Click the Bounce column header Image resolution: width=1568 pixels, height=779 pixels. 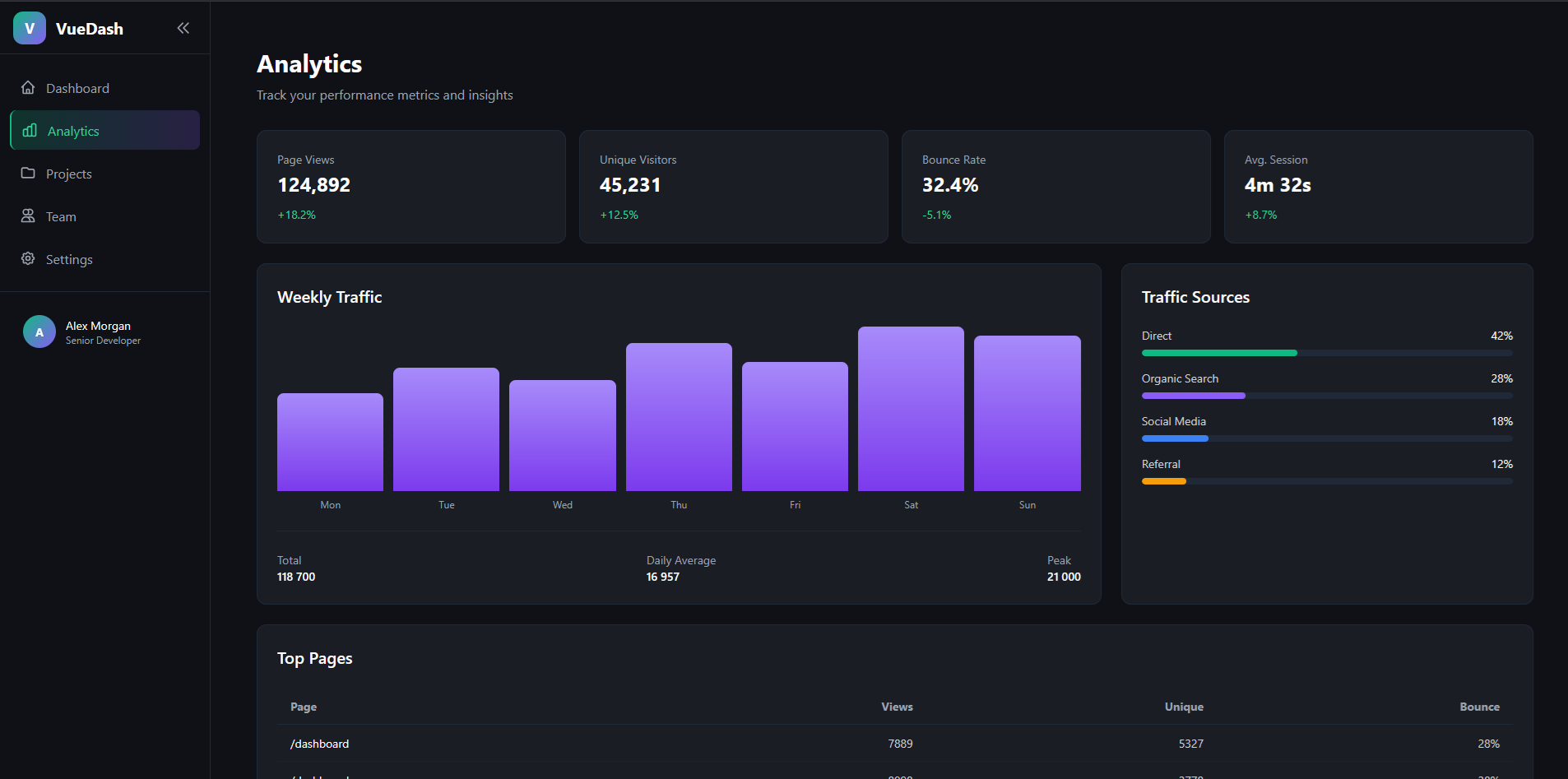tap(1479, 707)
